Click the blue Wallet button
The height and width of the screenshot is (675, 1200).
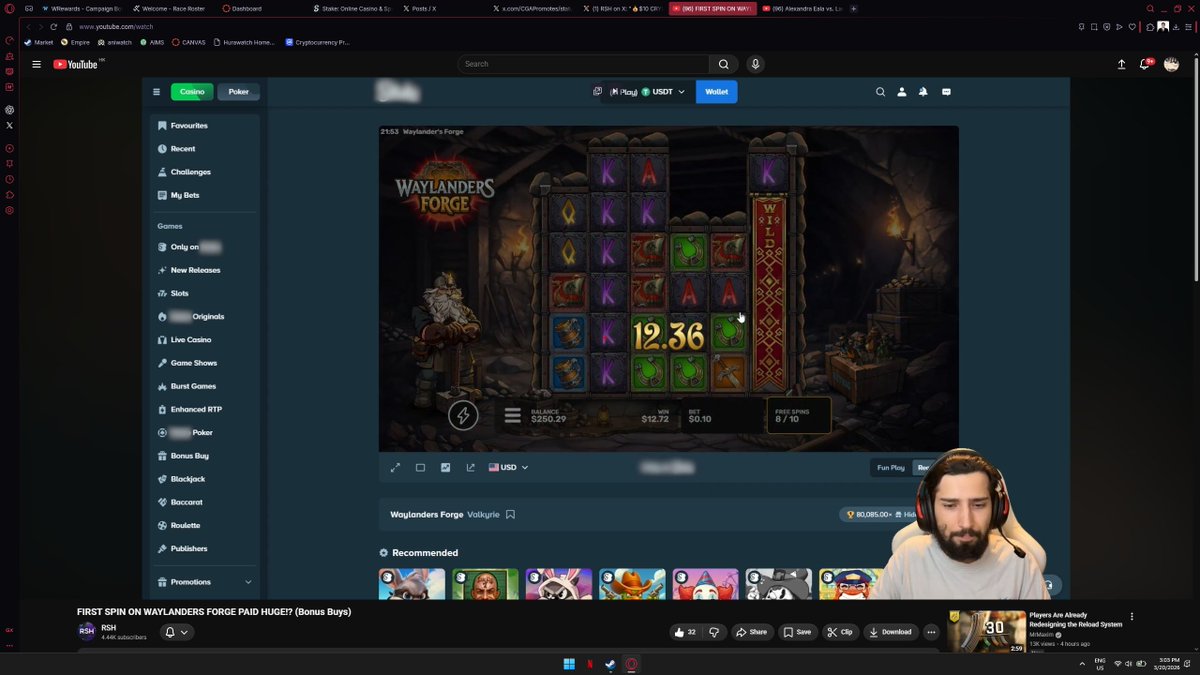point(717,92)
